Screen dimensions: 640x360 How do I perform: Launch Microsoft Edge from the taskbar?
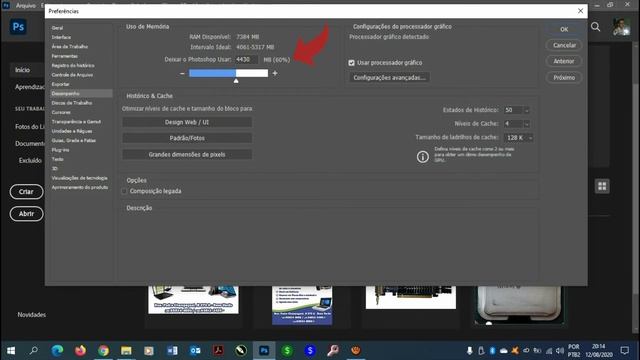(57, 351)
